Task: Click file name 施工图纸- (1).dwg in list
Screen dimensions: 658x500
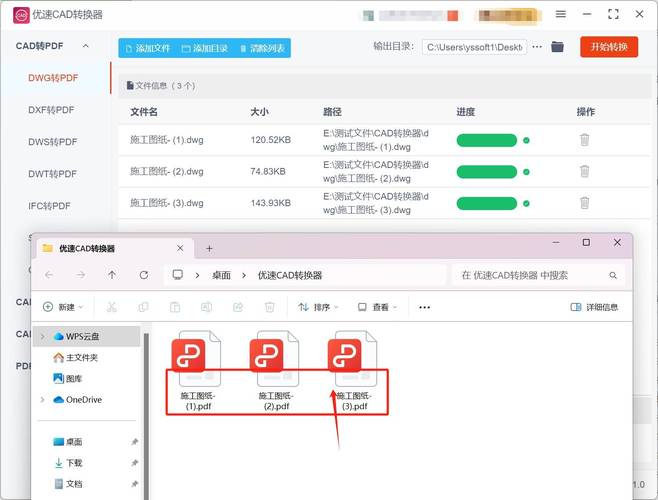Action: coord(167,140)
